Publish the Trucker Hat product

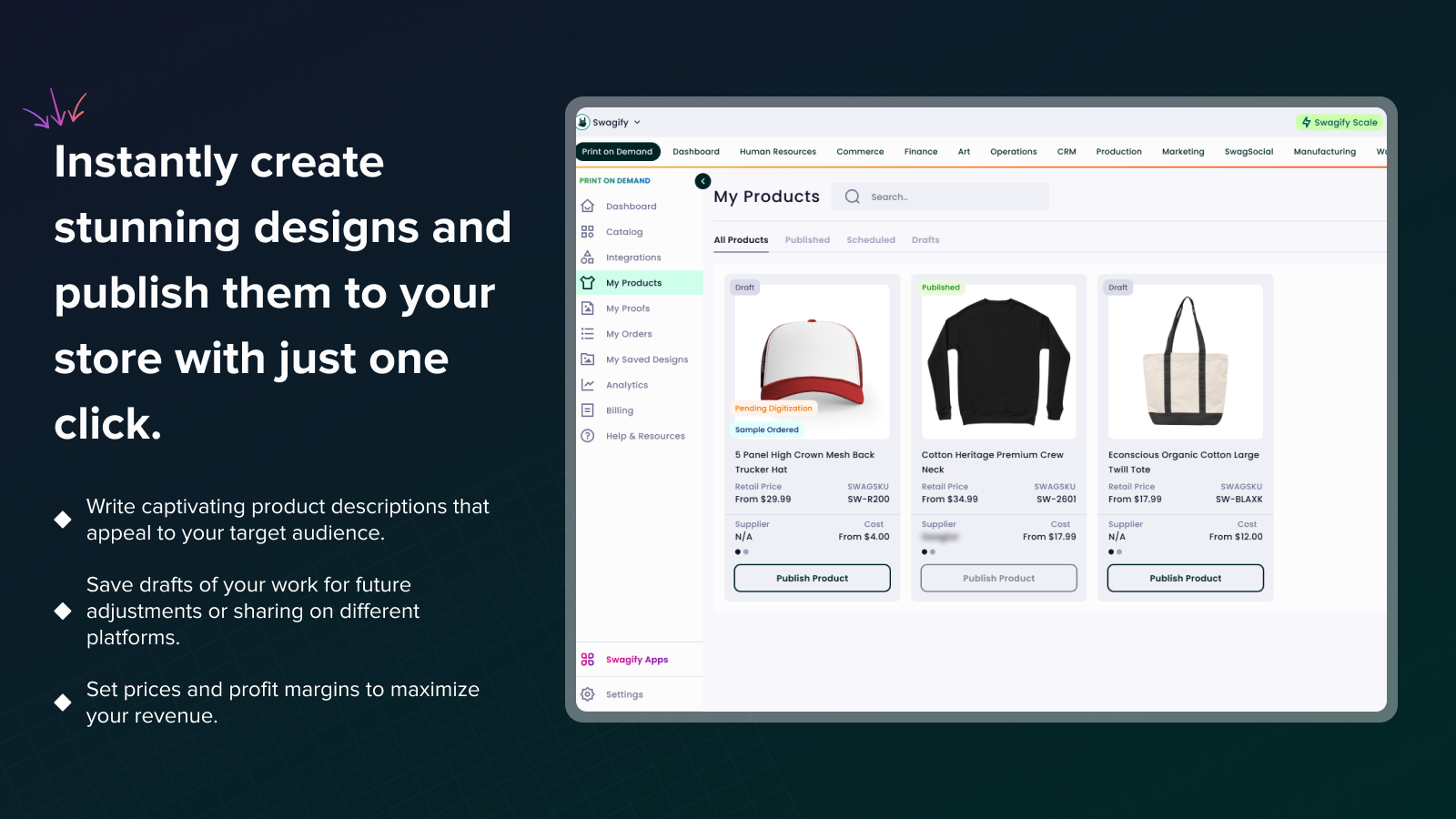coord(812,578)
